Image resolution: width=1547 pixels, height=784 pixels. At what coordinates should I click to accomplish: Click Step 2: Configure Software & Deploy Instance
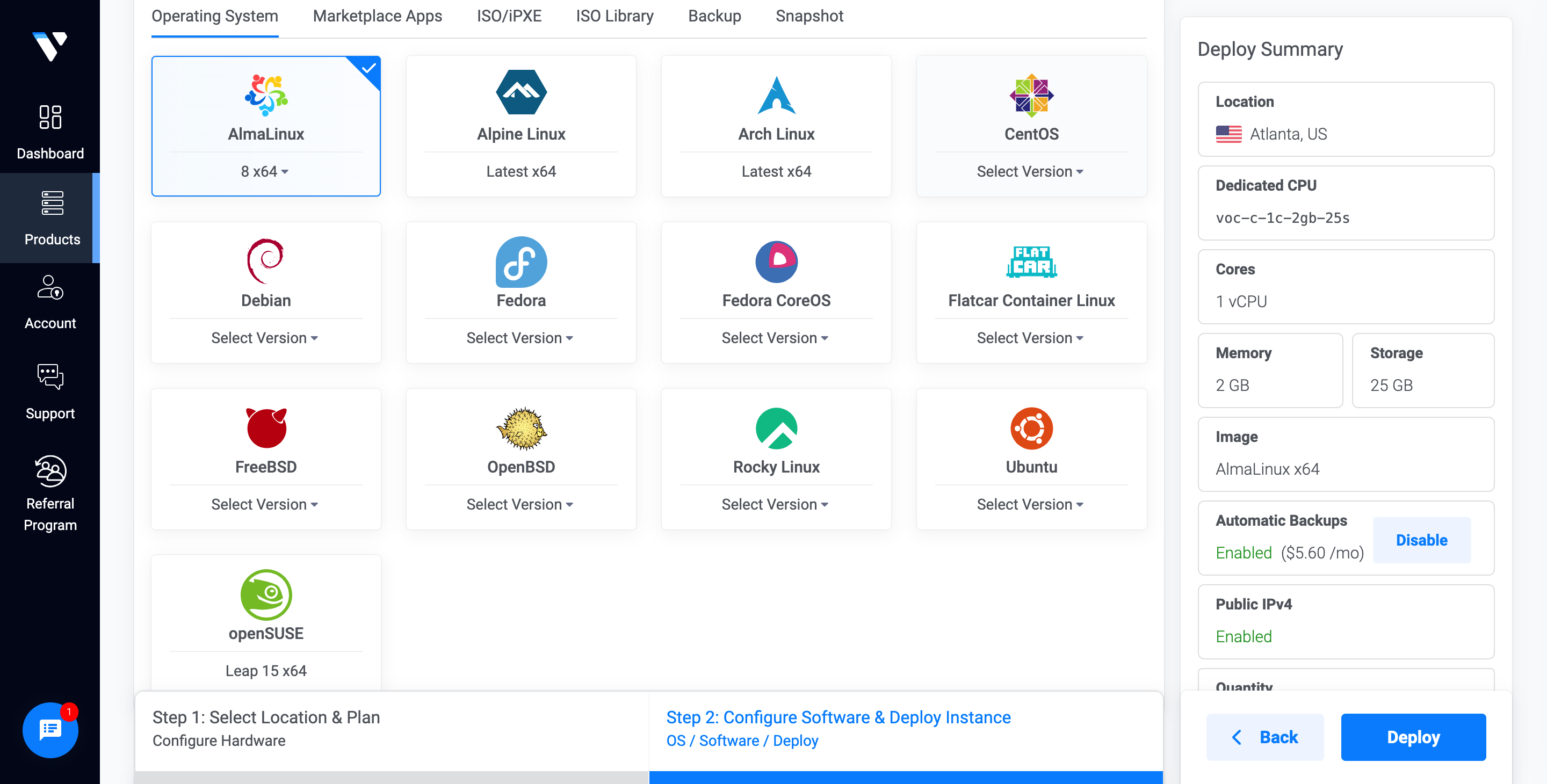click(838, 717)
